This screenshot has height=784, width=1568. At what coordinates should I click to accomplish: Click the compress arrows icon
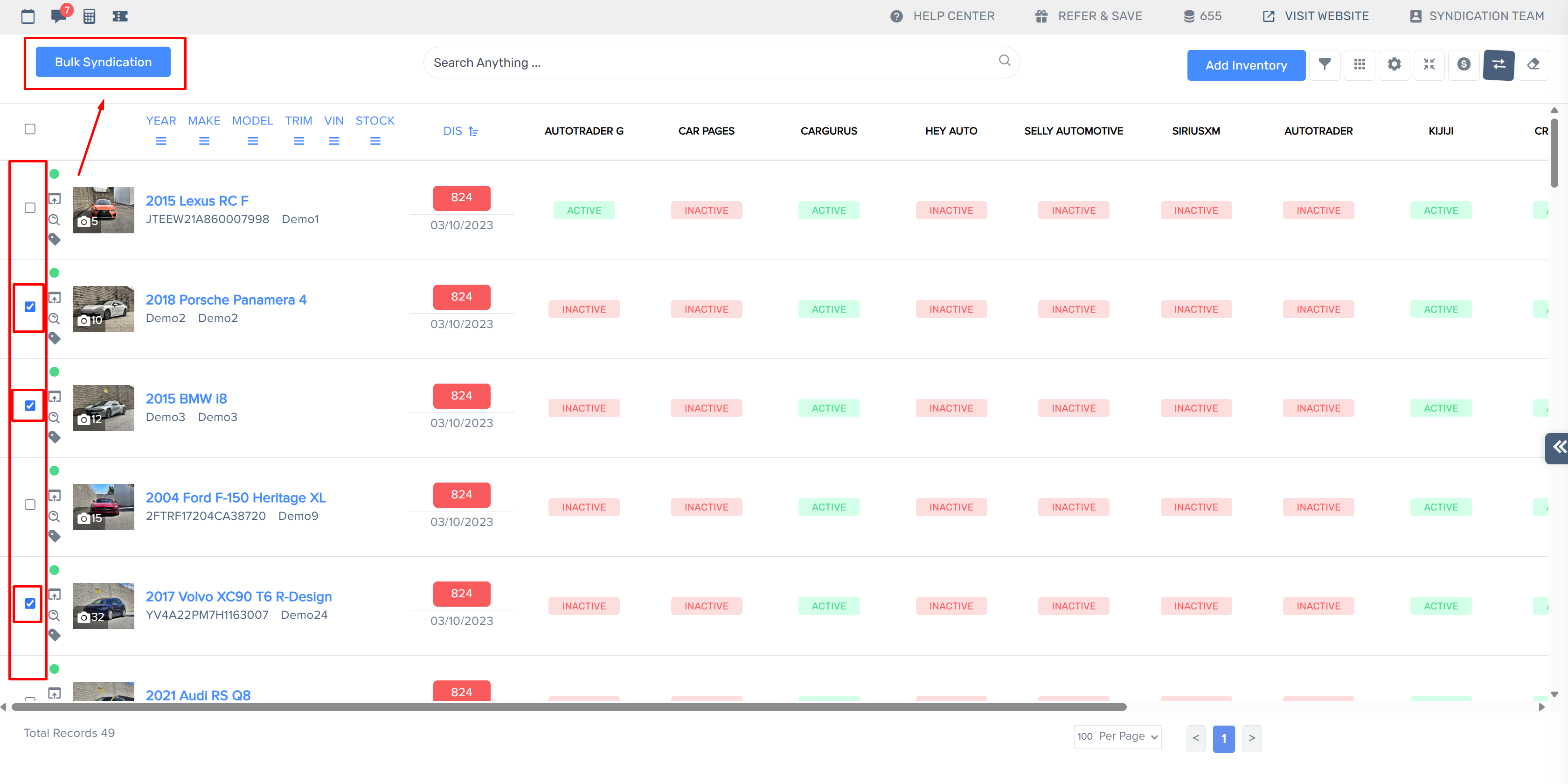tap(1429, 64)
